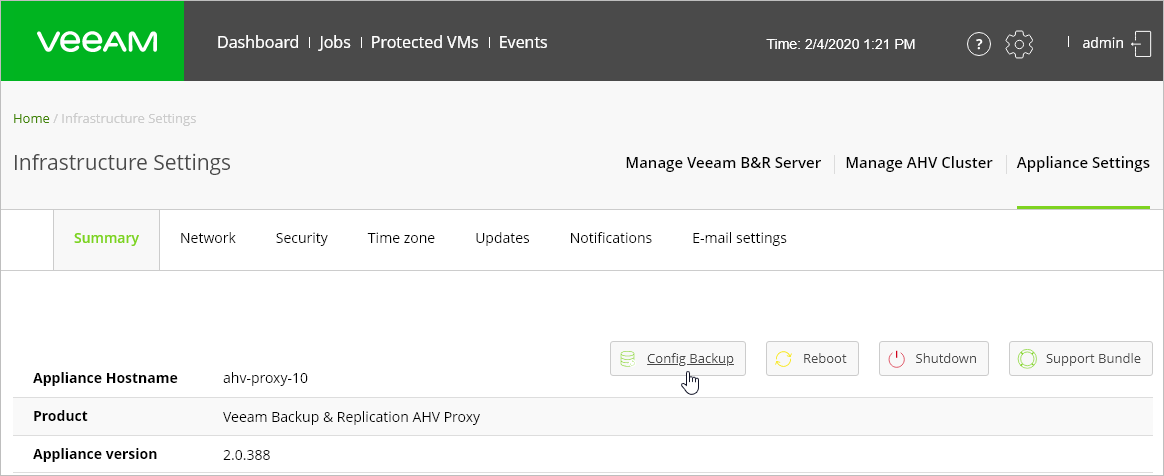Click the Reboot button label
Viewport: 1164px width, 476px height.
tap(824, 359)
